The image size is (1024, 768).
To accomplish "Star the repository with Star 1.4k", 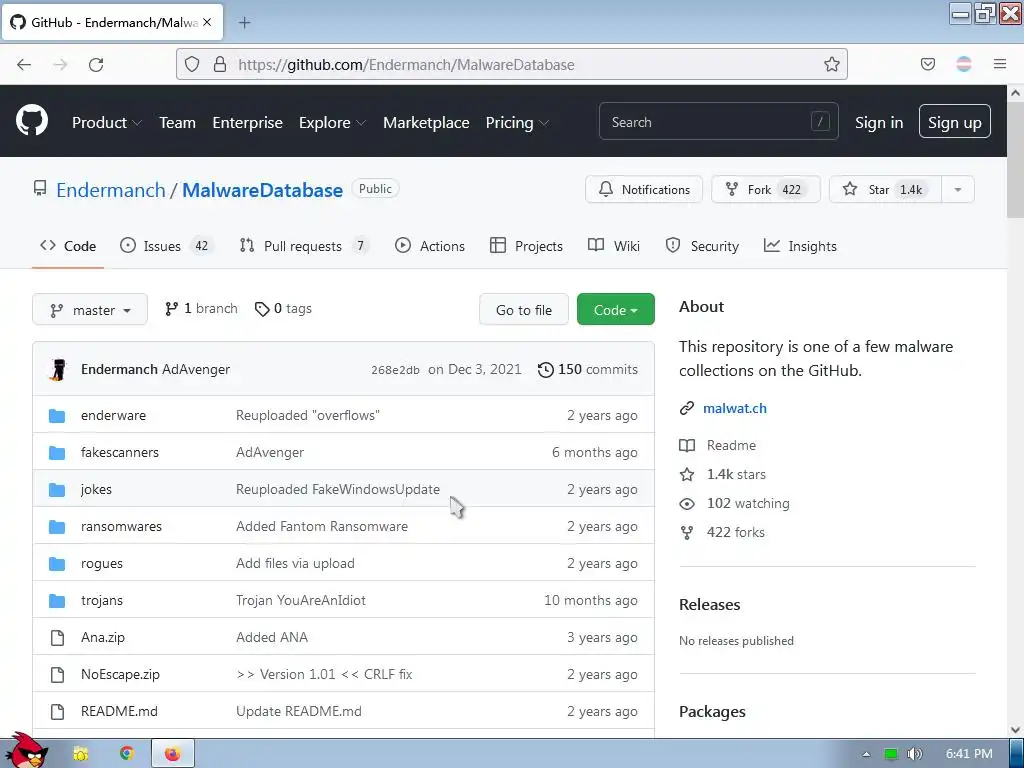I will click(885, 189).
